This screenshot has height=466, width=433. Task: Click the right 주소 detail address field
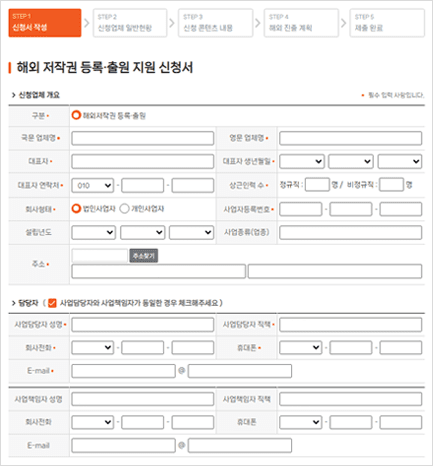point(335,271)
